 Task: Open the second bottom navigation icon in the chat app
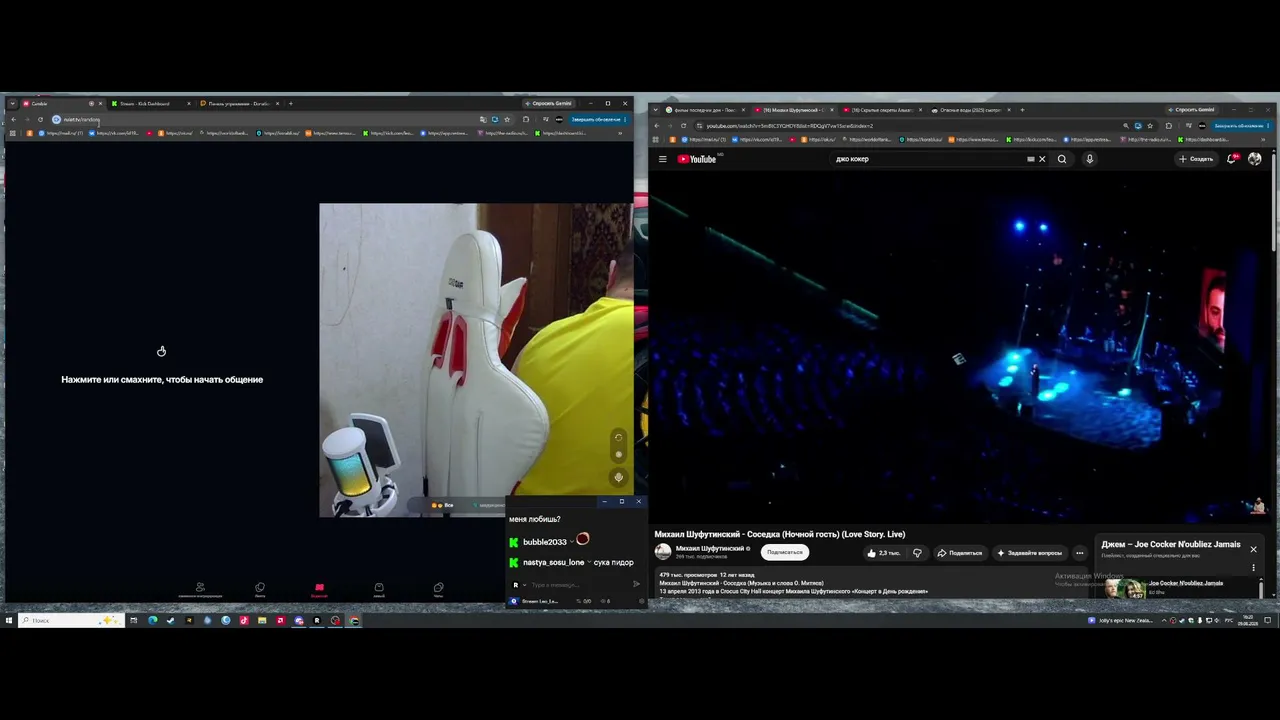click(260, 589)
